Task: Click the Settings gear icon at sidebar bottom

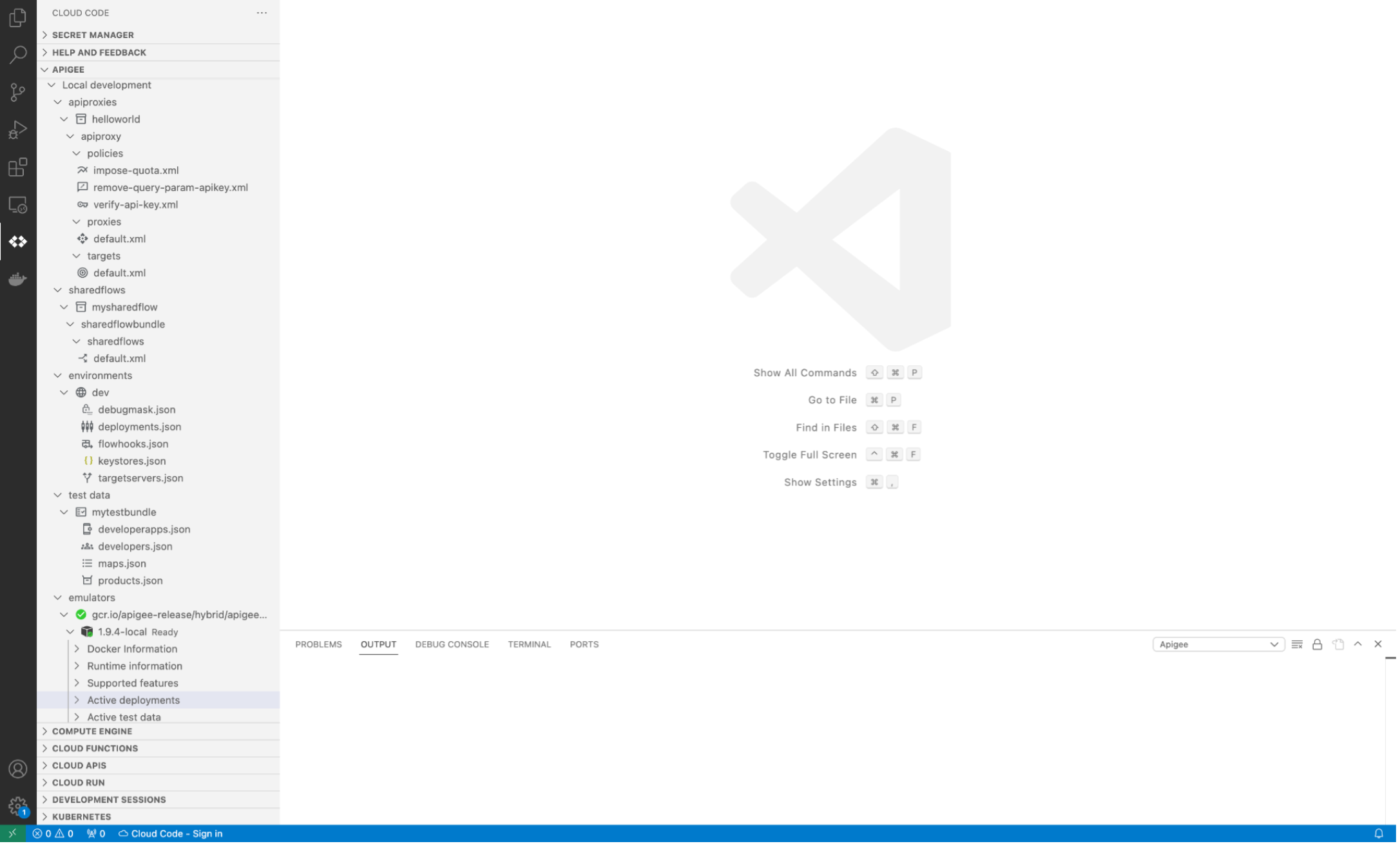Action: point(18,807)
